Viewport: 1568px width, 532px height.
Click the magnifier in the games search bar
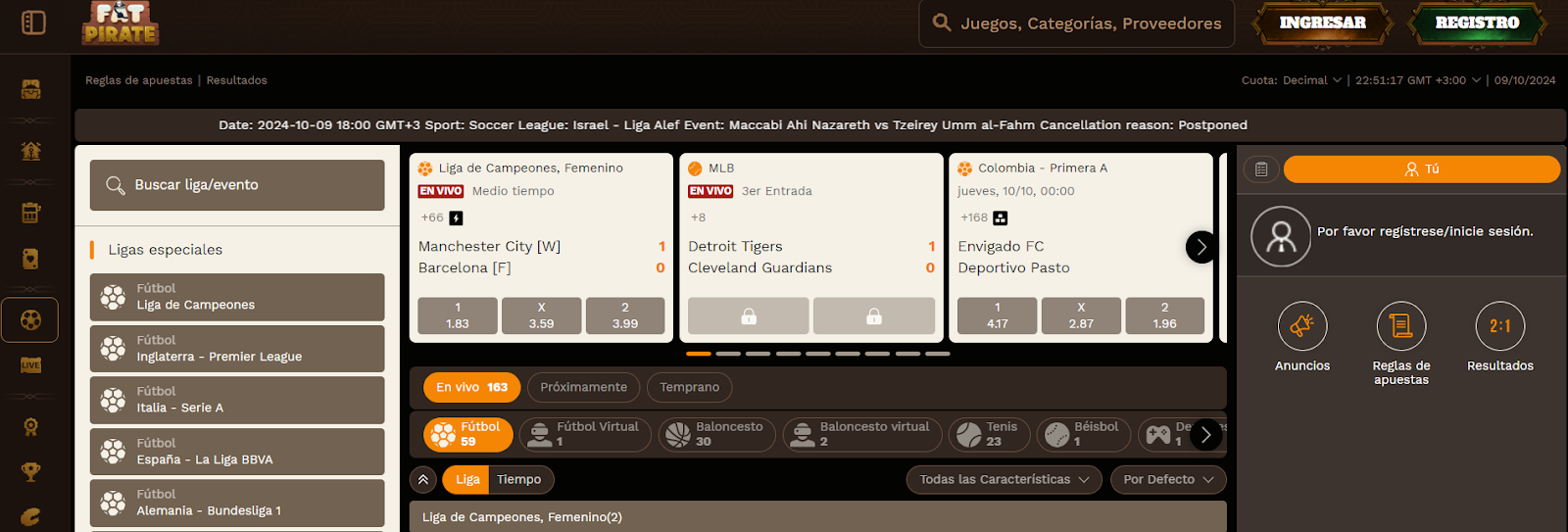pyautogui.click(x=942, y=23)
